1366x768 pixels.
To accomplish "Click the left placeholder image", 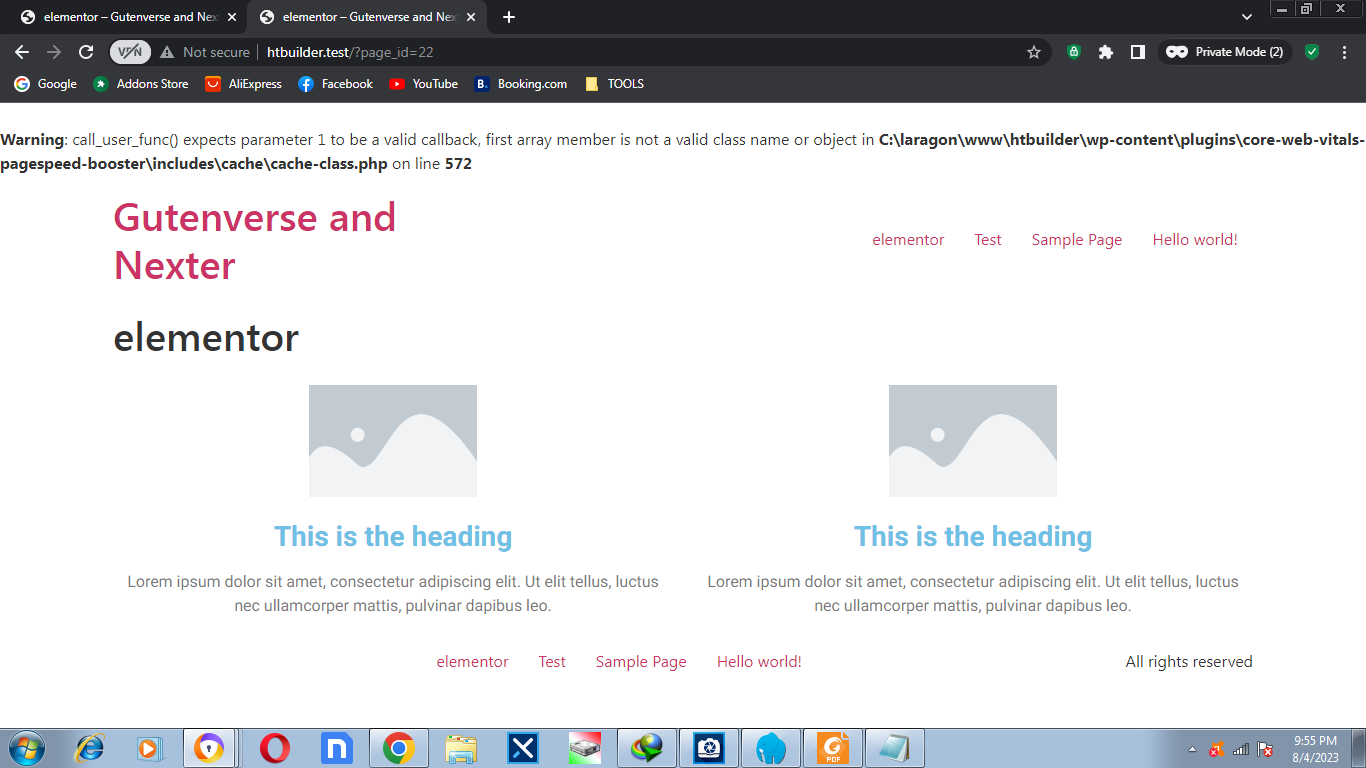I will 393,441.
